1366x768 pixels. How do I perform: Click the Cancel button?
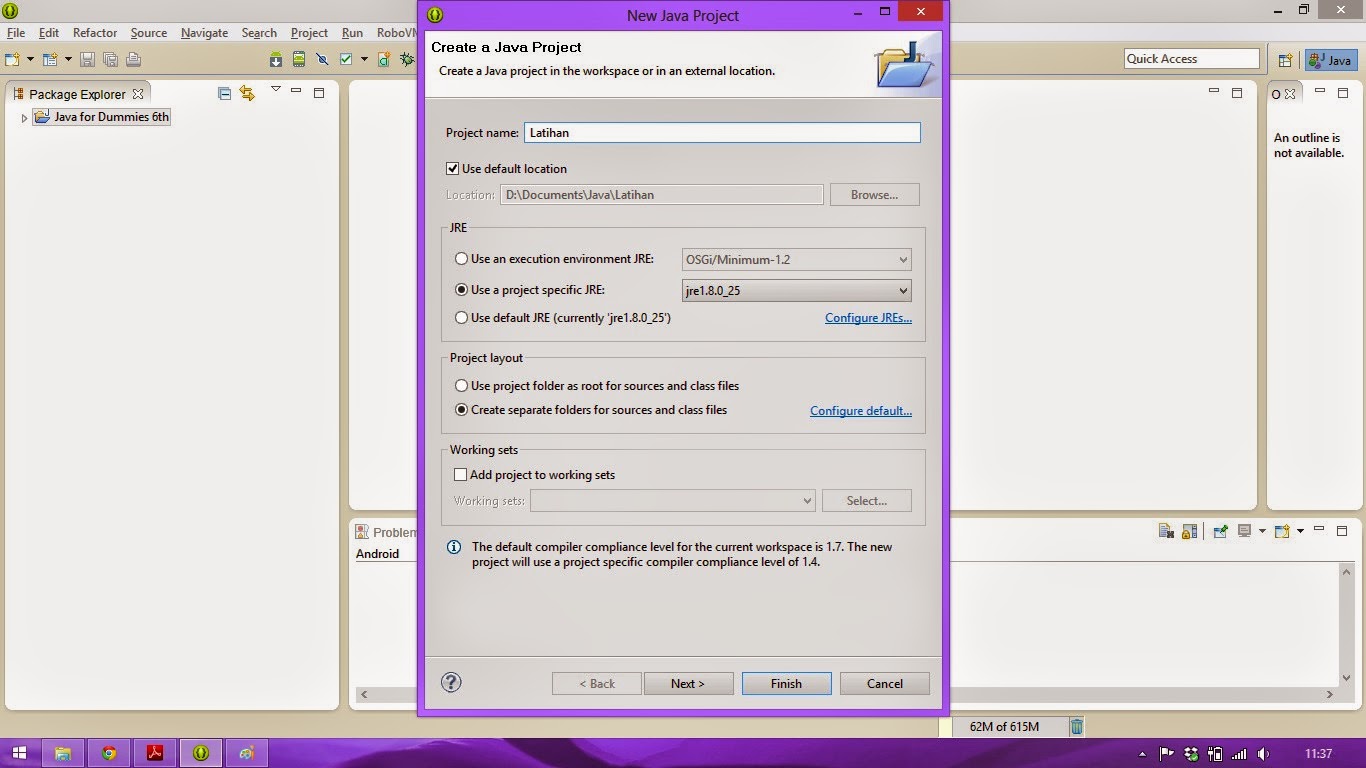click(885, 684)
